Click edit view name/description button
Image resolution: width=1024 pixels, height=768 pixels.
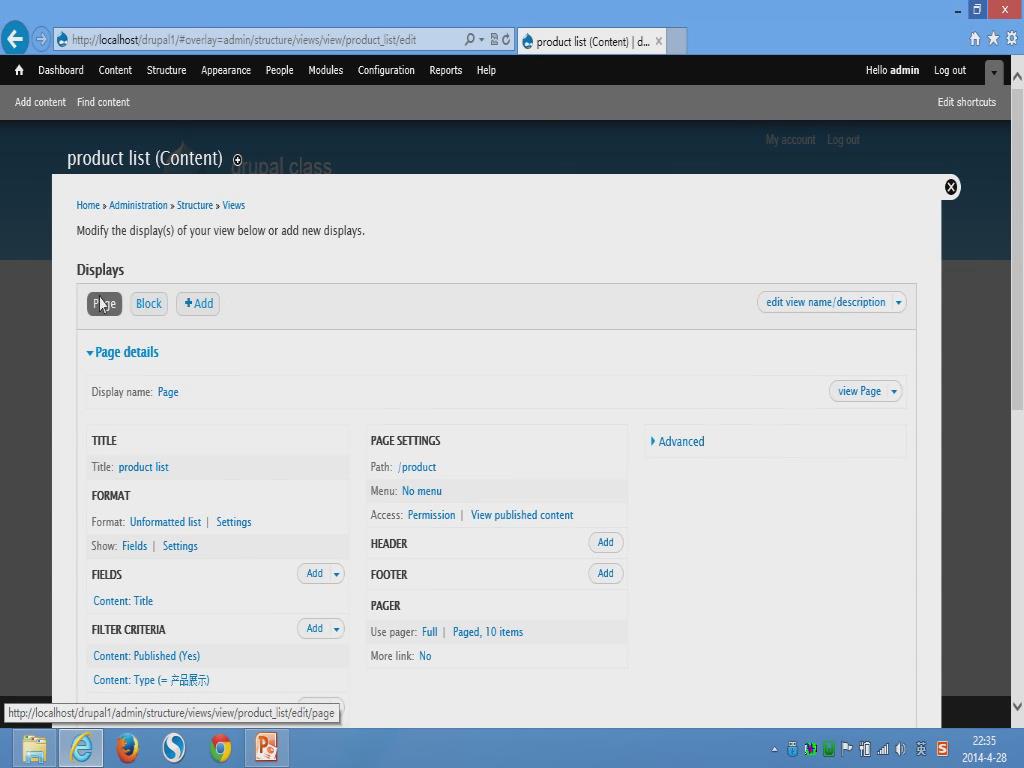(x=825, y=302)
